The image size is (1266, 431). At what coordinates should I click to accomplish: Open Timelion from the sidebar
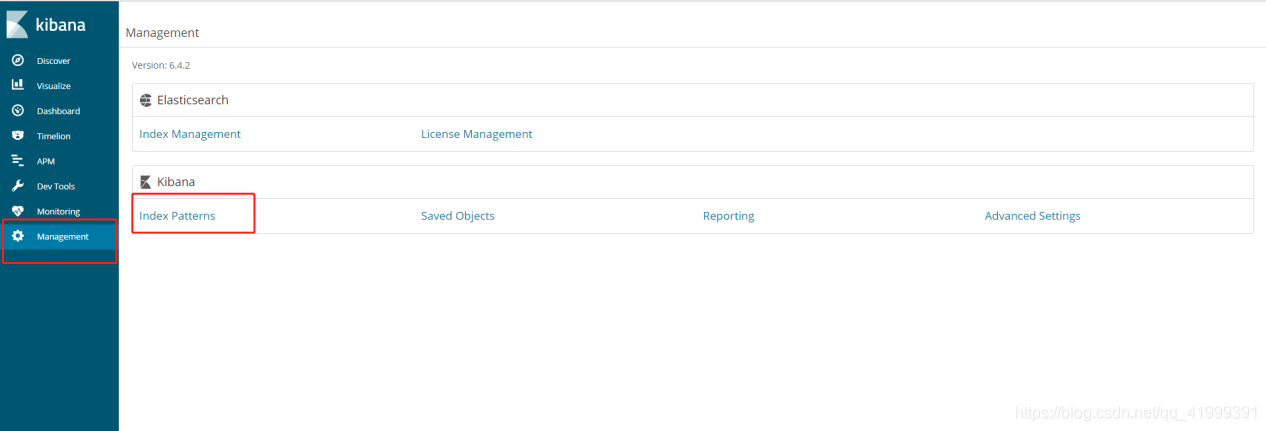click(x=59, y=136)
